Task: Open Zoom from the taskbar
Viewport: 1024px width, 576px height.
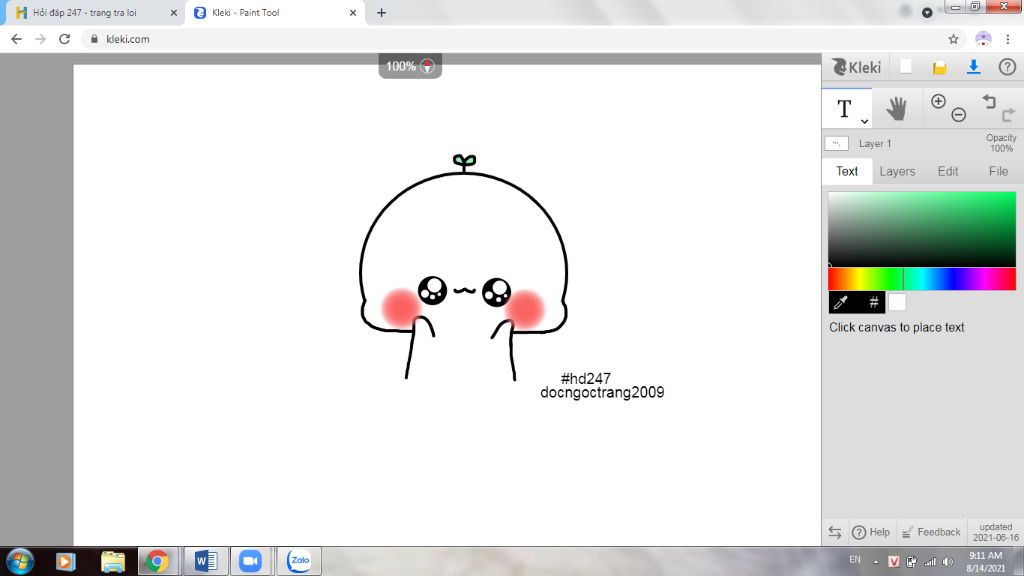Action: [x=250, y=561]
